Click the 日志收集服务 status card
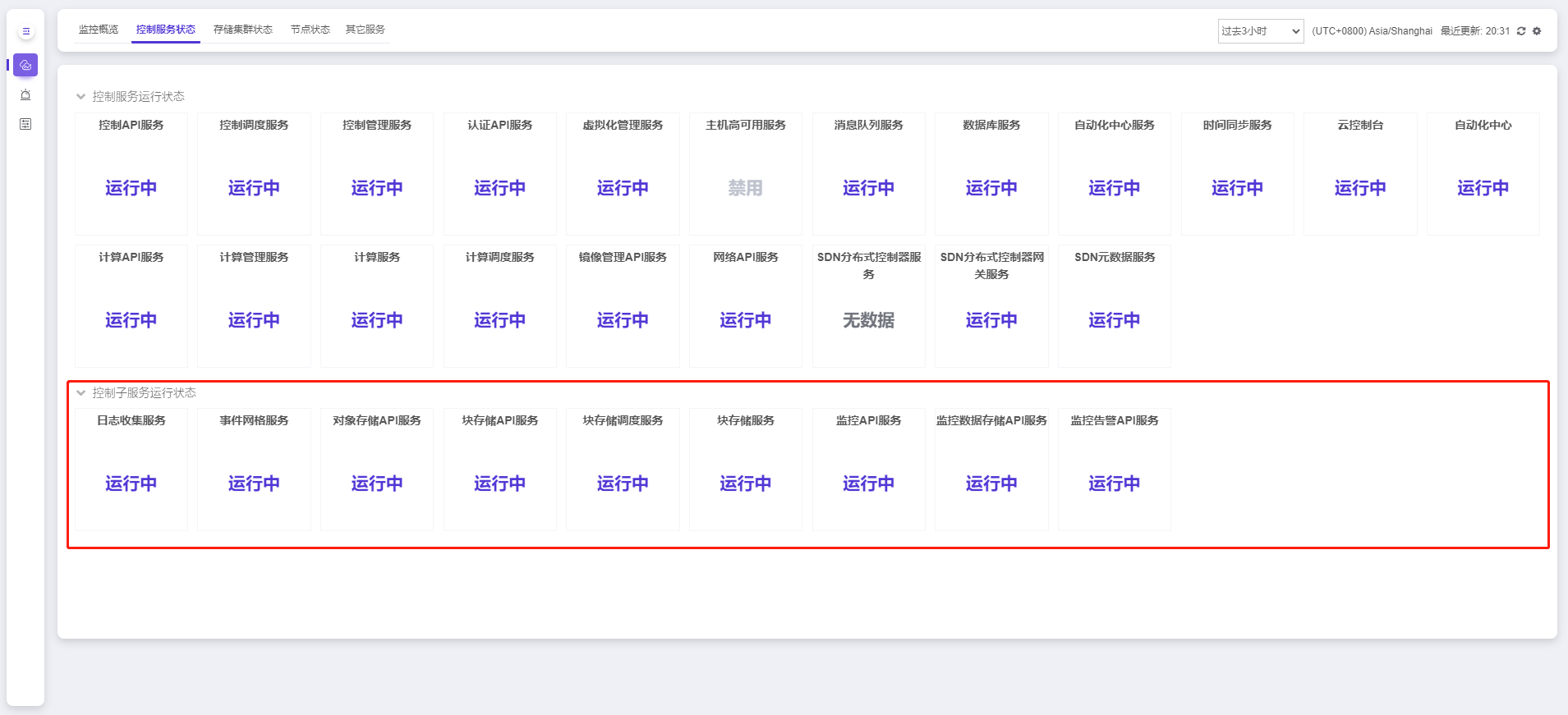Viewport: 1568px width, 715px height. pos(131,470)
